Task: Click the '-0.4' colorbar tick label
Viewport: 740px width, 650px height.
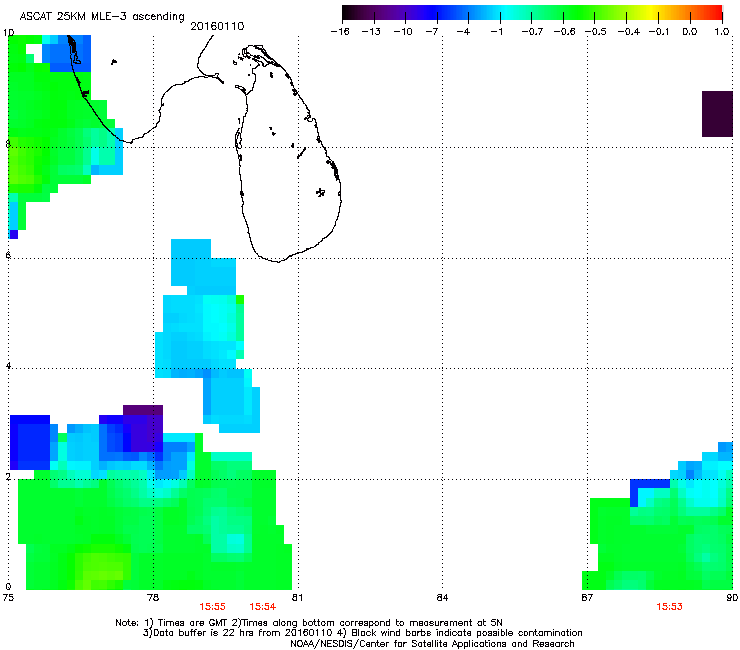Action: pyautogui.click(x=629, y=32)
